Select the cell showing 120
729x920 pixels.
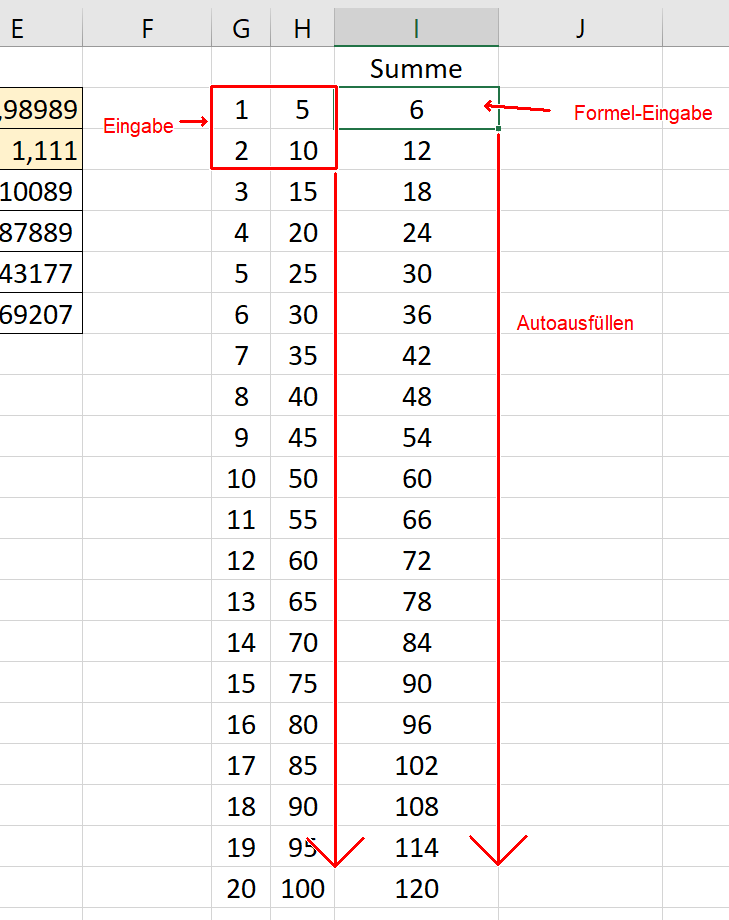(x=416, y=888)
